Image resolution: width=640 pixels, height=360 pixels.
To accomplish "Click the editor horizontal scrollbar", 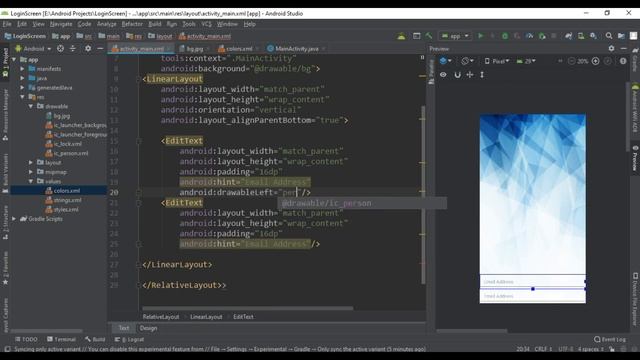I will (248, 308).
